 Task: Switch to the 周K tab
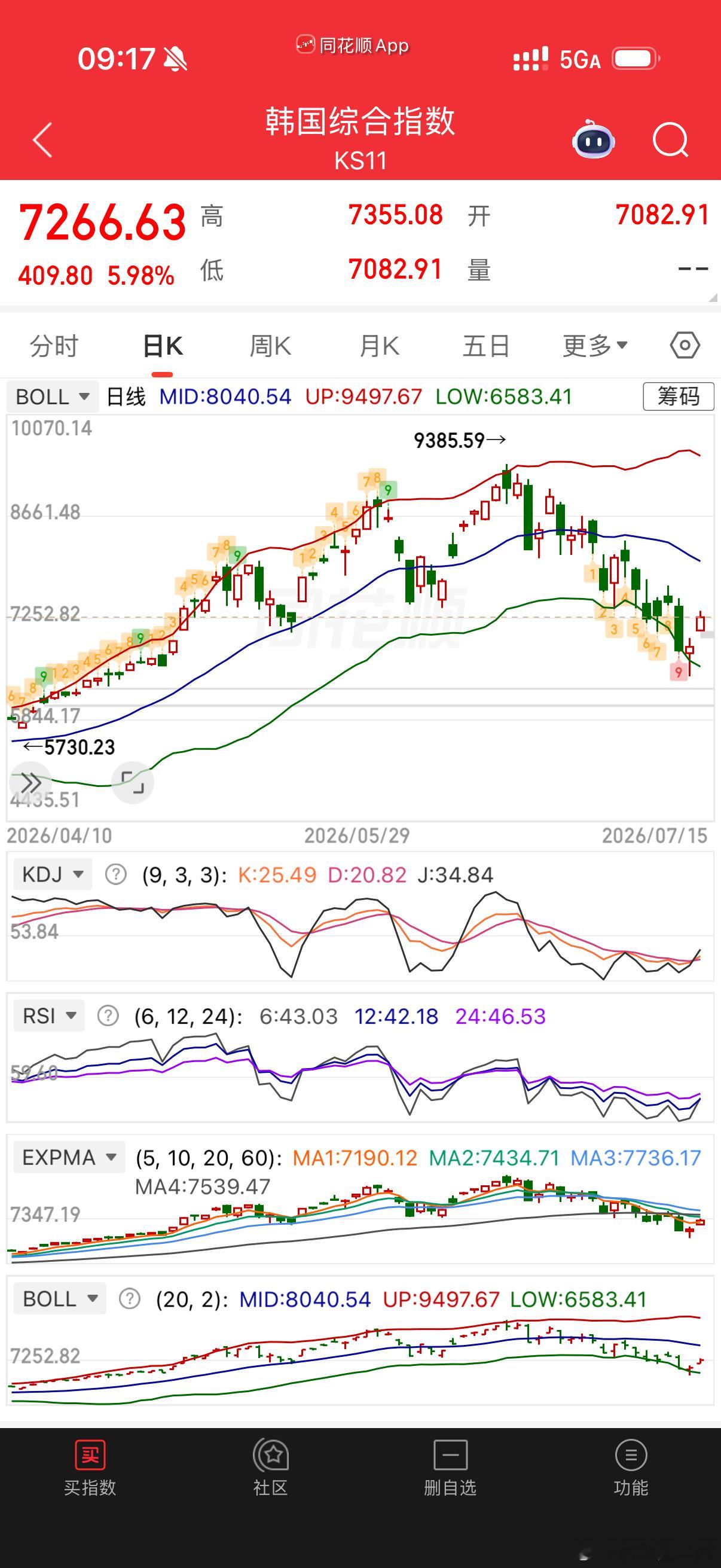(271, 346)
